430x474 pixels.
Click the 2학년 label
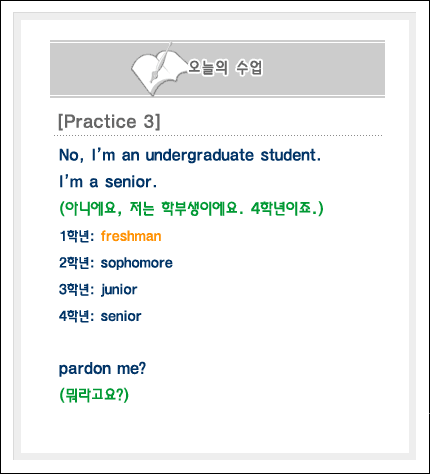click(x=76, y=263)
